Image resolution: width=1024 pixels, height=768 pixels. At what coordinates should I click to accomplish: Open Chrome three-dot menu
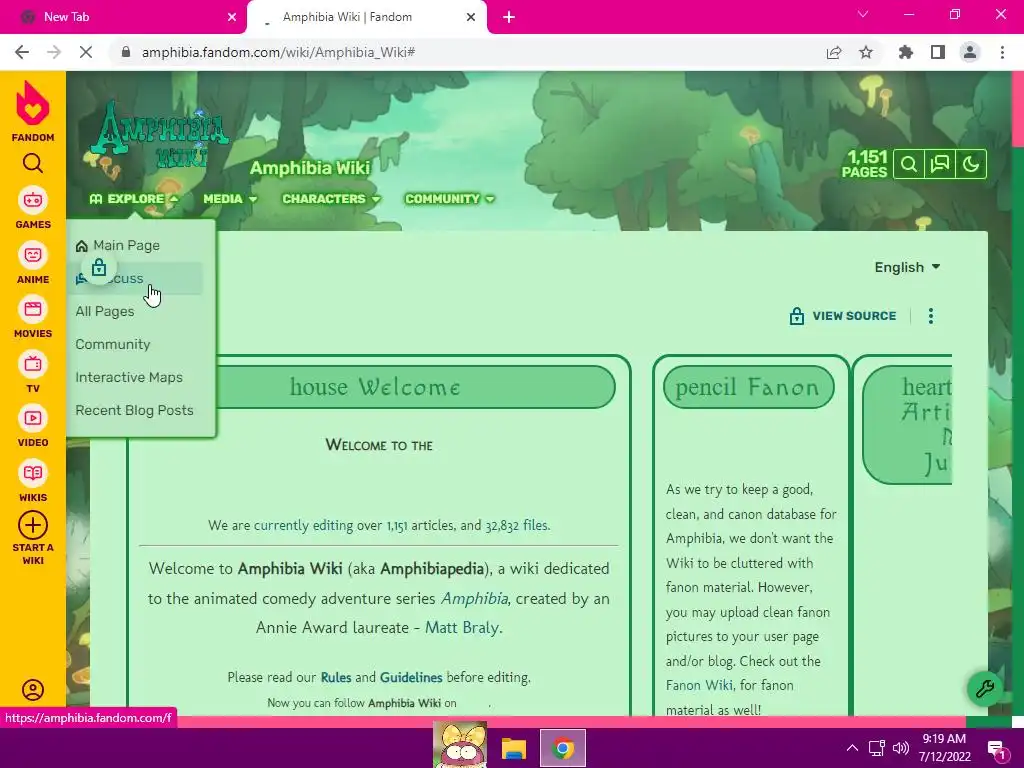pyautogui.click(x=1002, y=52)
